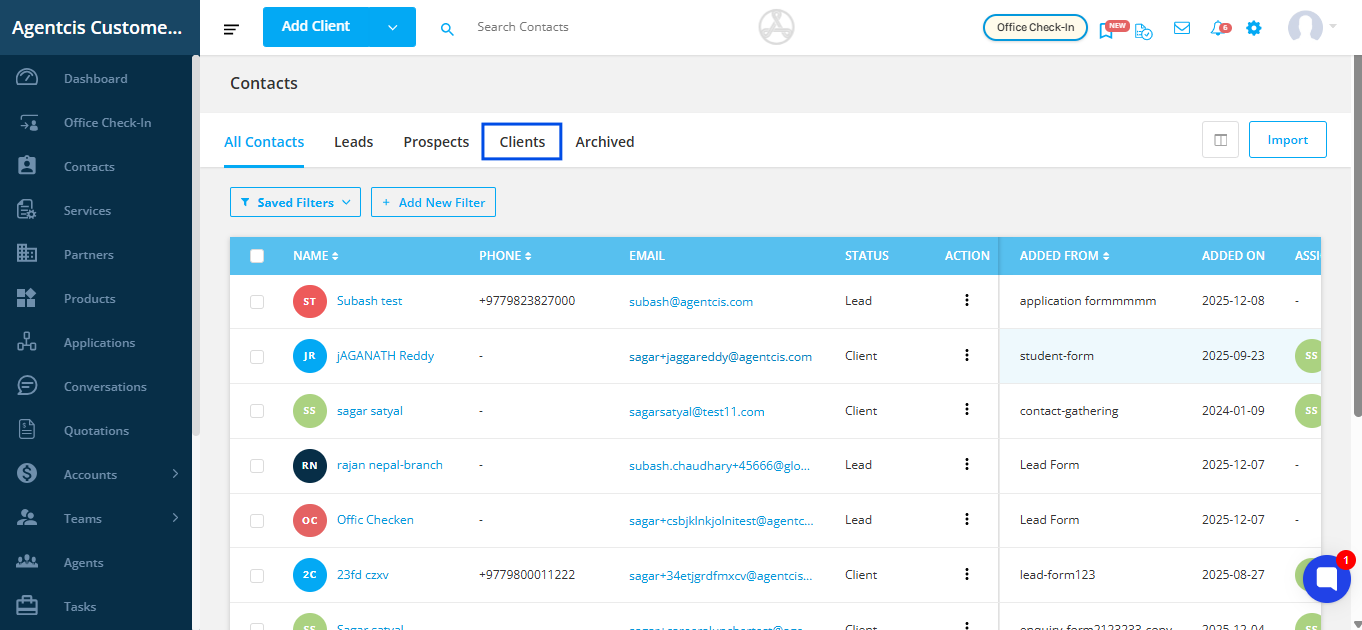Open the user profile avatar menu

click(1311, 27)
